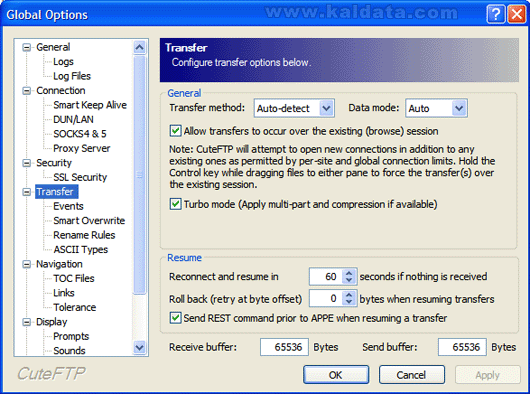Toggle Turbo mode checkbox
530x394 pixels.
tap(175, 204)
